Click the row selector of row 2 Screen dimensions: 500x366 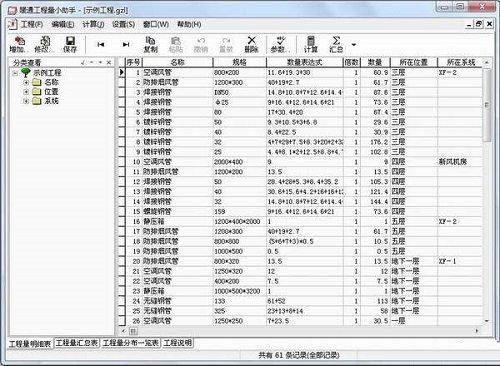[122, 82]
